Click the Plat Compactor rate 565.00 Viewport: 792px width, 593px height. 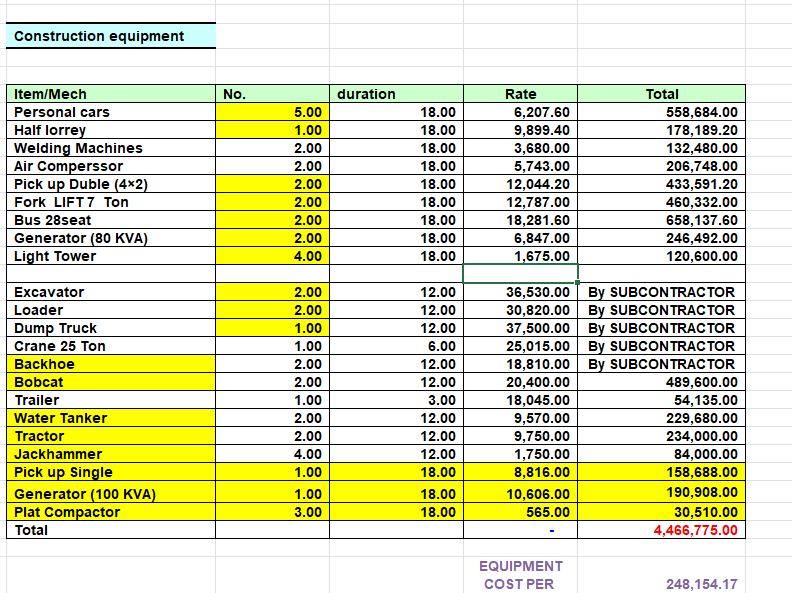pyautogui.click(x=520, y=512)
